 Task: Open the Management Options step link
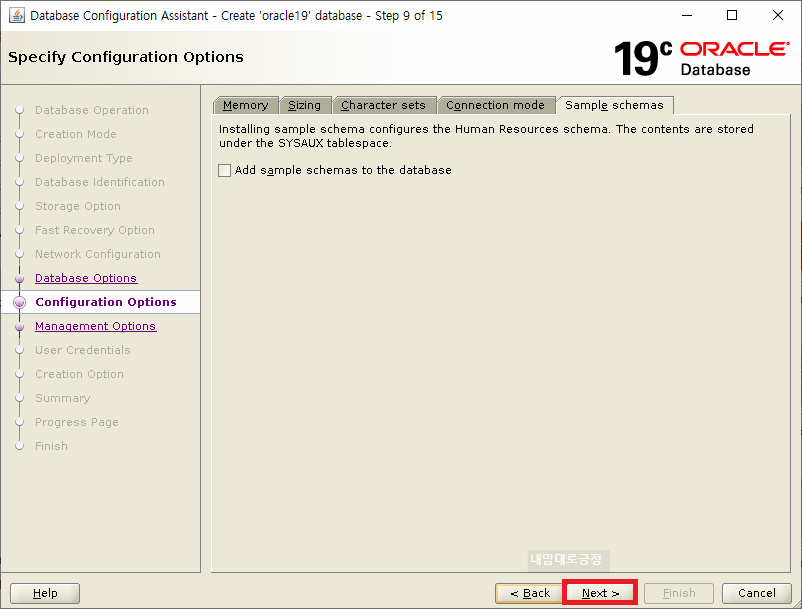tap(96, 326)
